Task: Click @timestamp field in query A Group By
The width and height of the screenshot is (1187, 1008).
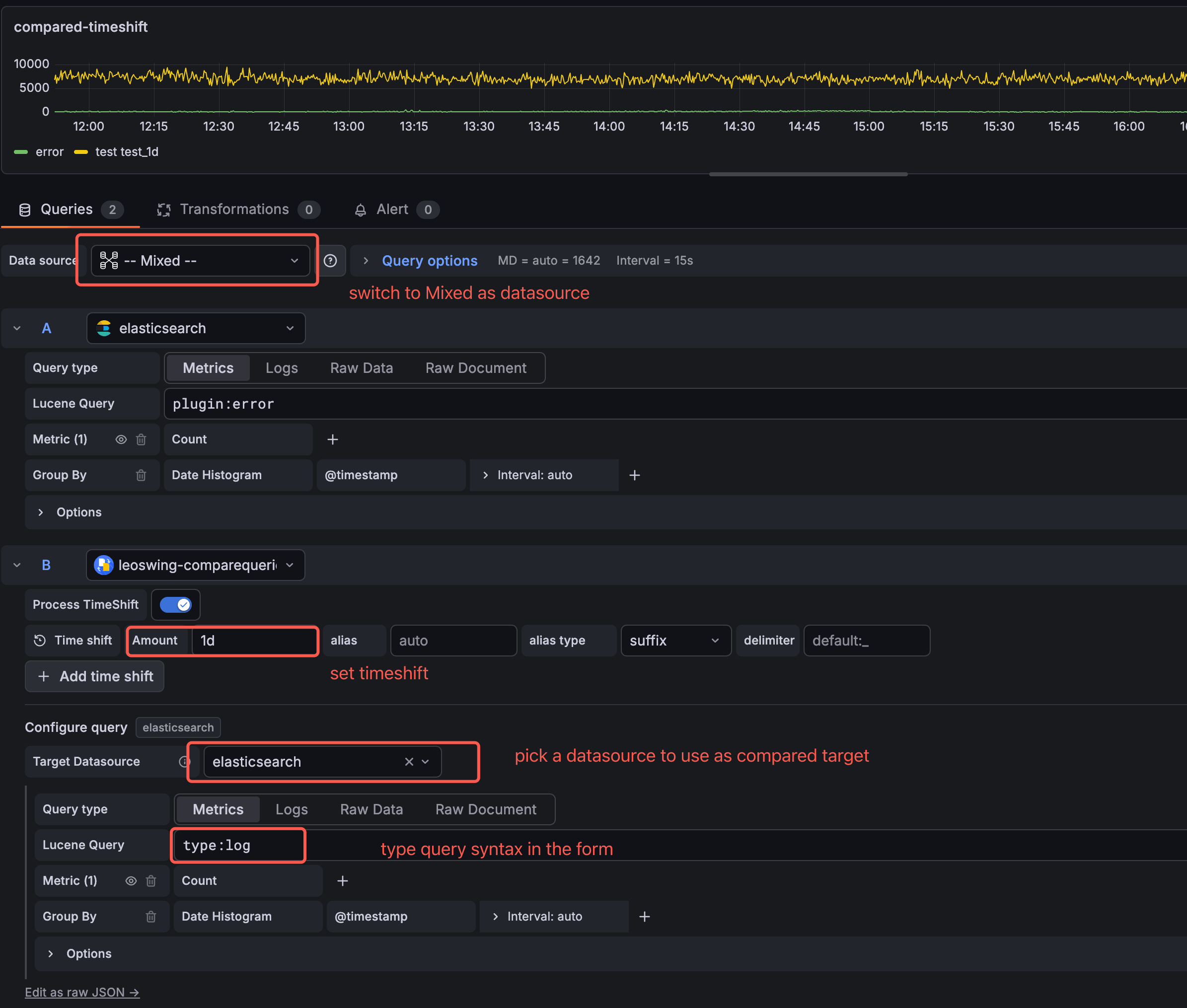Action: tap(391, 475)
